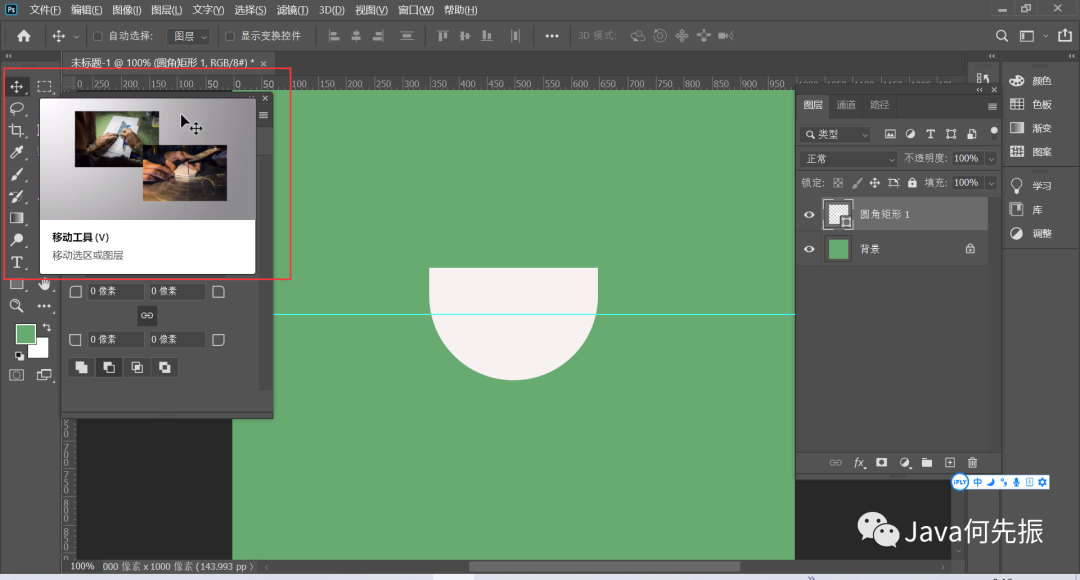Open the 滤镜(T) menu
Screen dimensions: 1080x580
293,10
